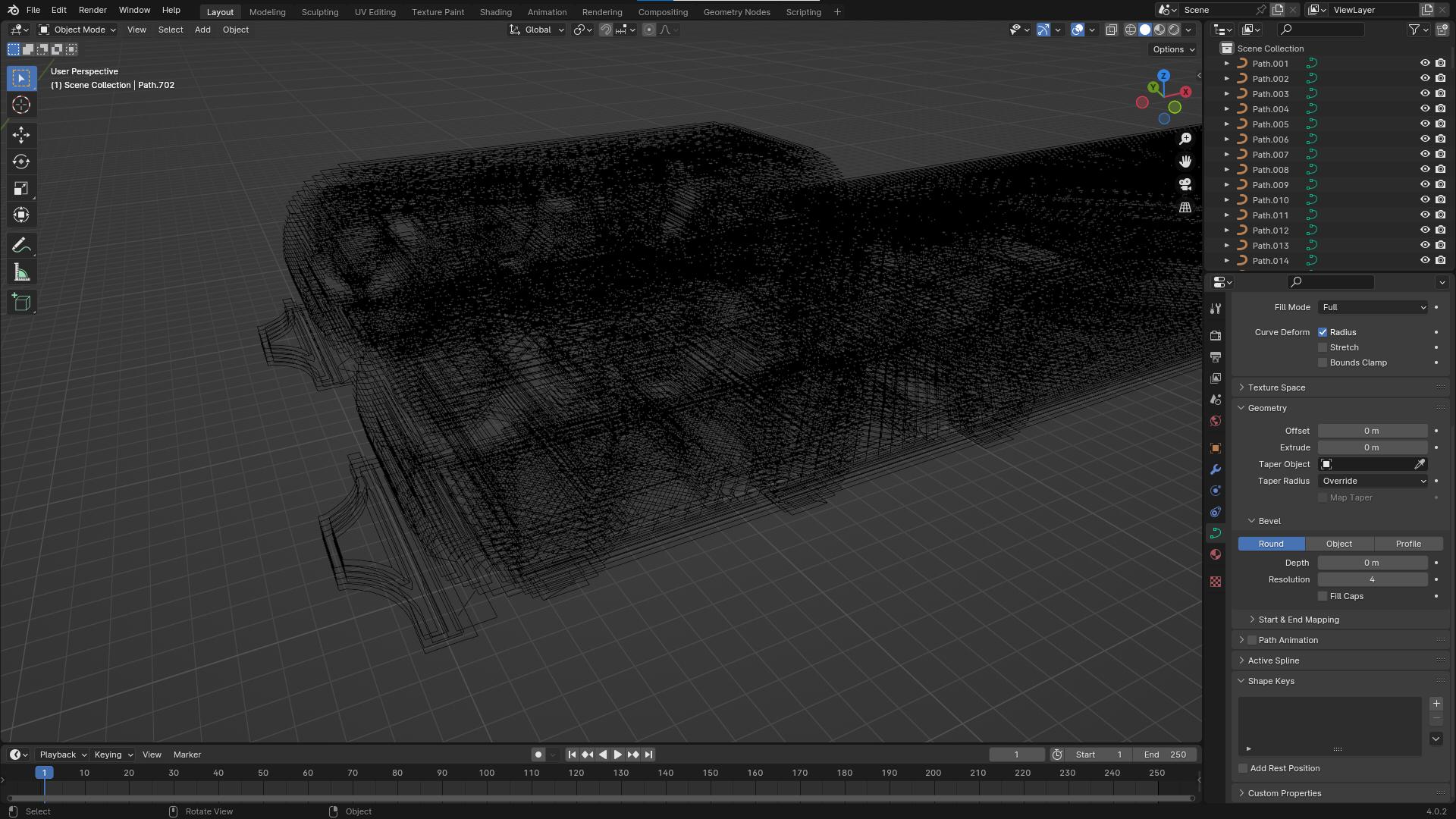The image size is (1456, 819).
Task: Switch to the Shading workspace tab
Action: (495, 12)
